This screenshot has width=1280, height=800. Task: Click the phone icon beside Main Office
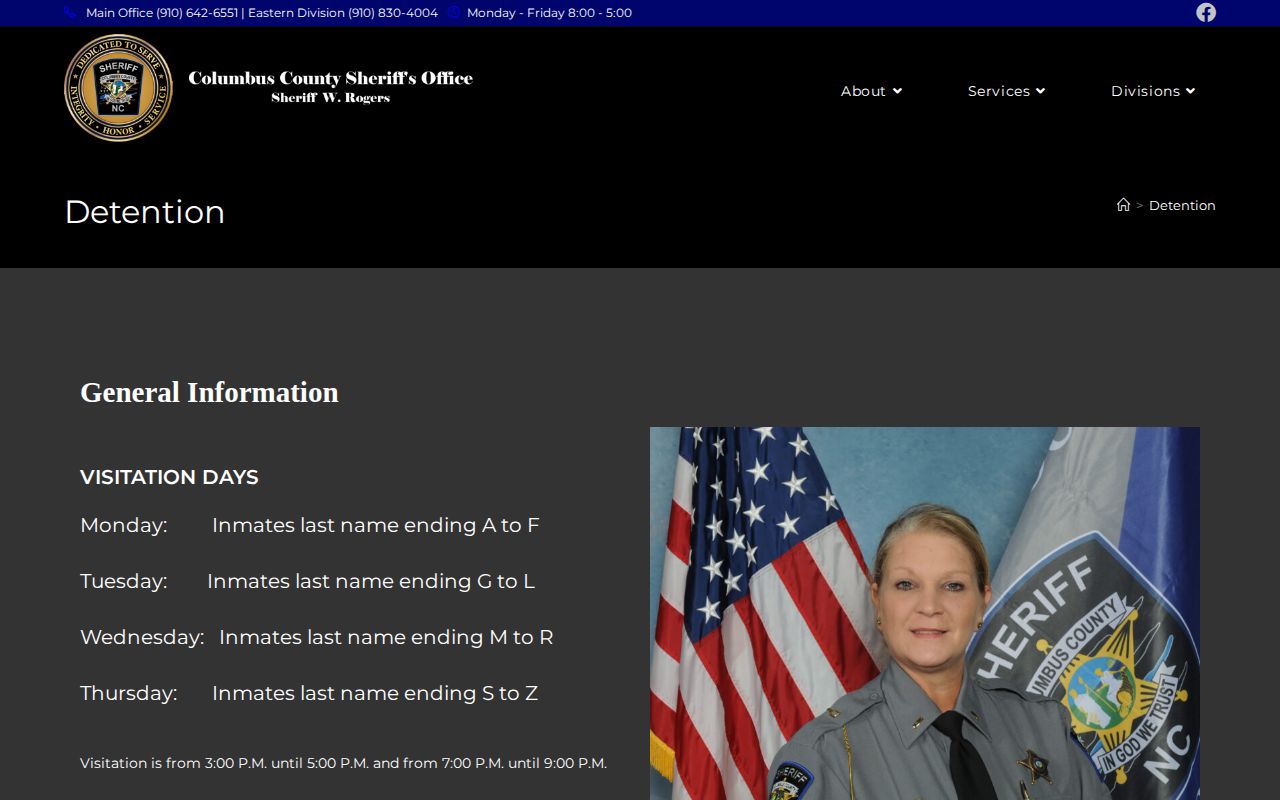[70, 13]
